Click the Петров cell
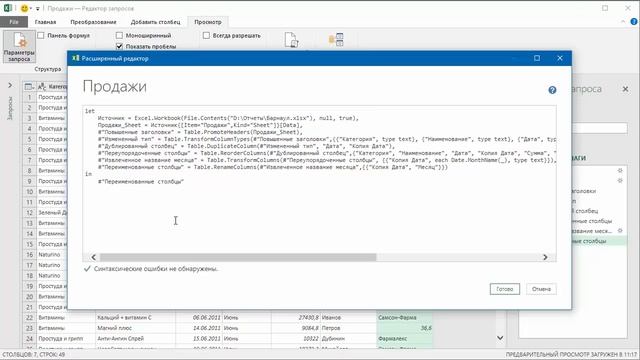This screenshot has width=640, height=360. coord(348,328)
